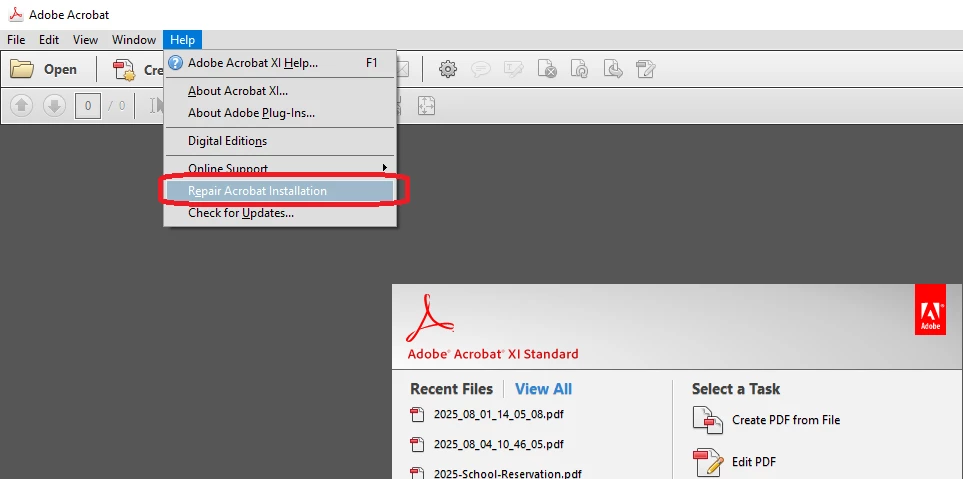Click the Select a Task heading
This screenshot has height=479, width=963.
[x=736, y=389]
